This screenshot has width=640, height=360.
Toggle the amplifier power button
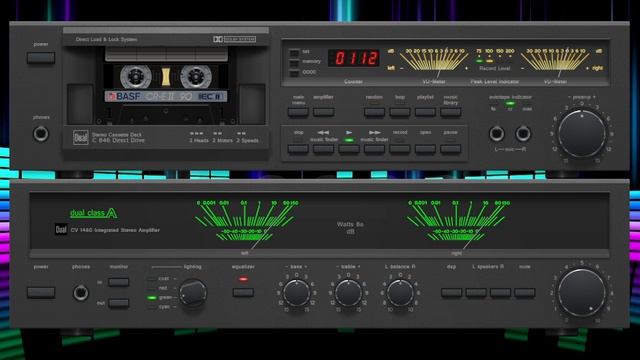(x=41, y=293)
